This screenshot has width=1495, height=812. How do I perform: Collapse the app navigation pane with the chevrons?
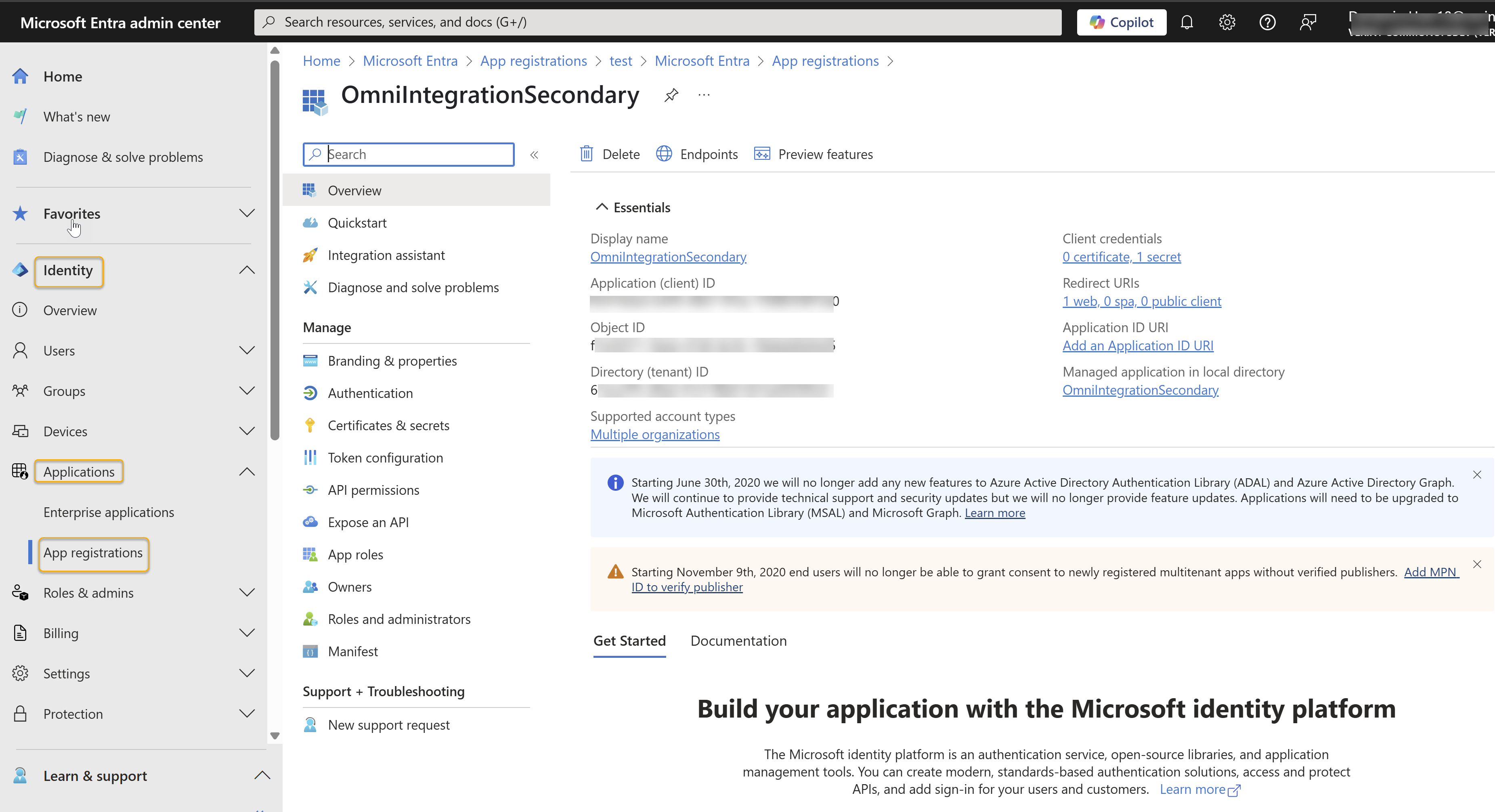click(x=534, y=154)
